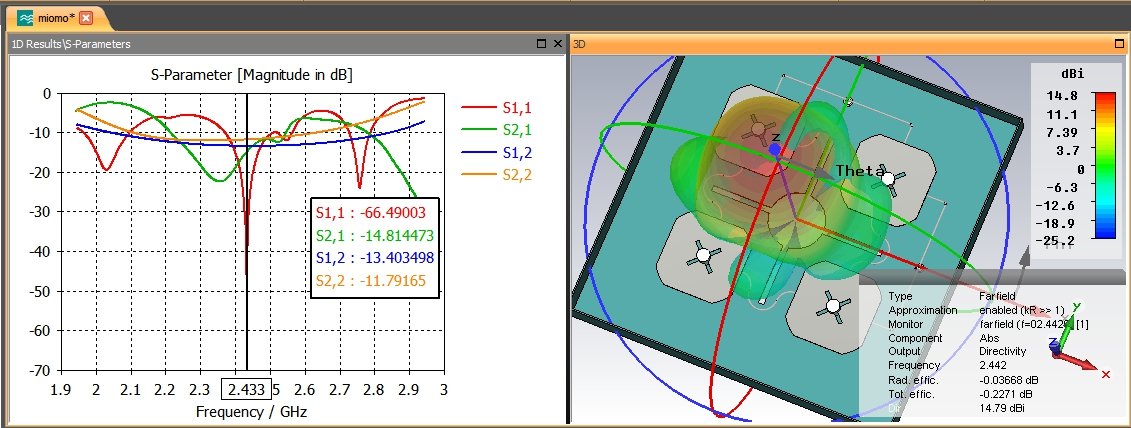Viewport: 1131px width, 428px height.
Task: Click the Frequency / GHz axis label
Action: coord(251,412)
